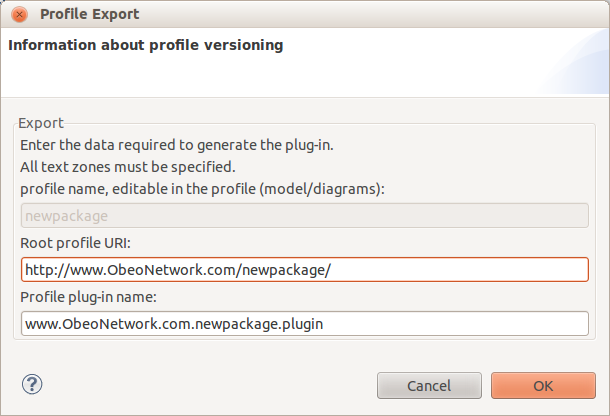Click 'newpackage/' text in Root profile URI field

point(286,270)
